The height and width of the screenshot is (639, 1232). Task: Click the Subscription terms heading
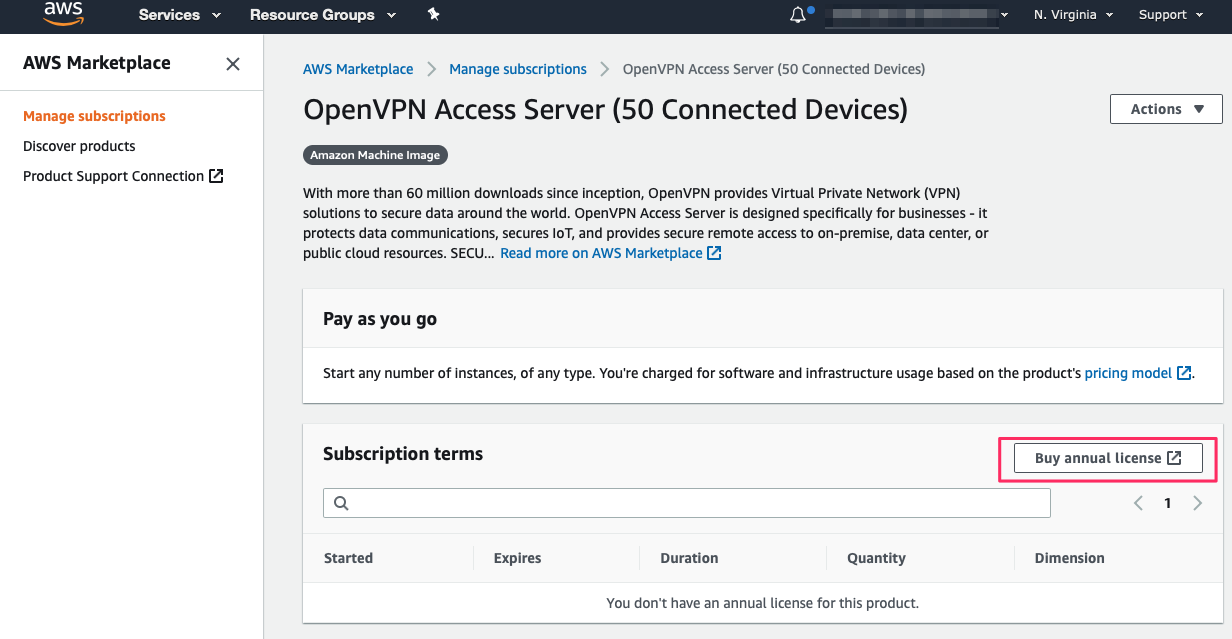pyautogui.click(x=403, y=454)
